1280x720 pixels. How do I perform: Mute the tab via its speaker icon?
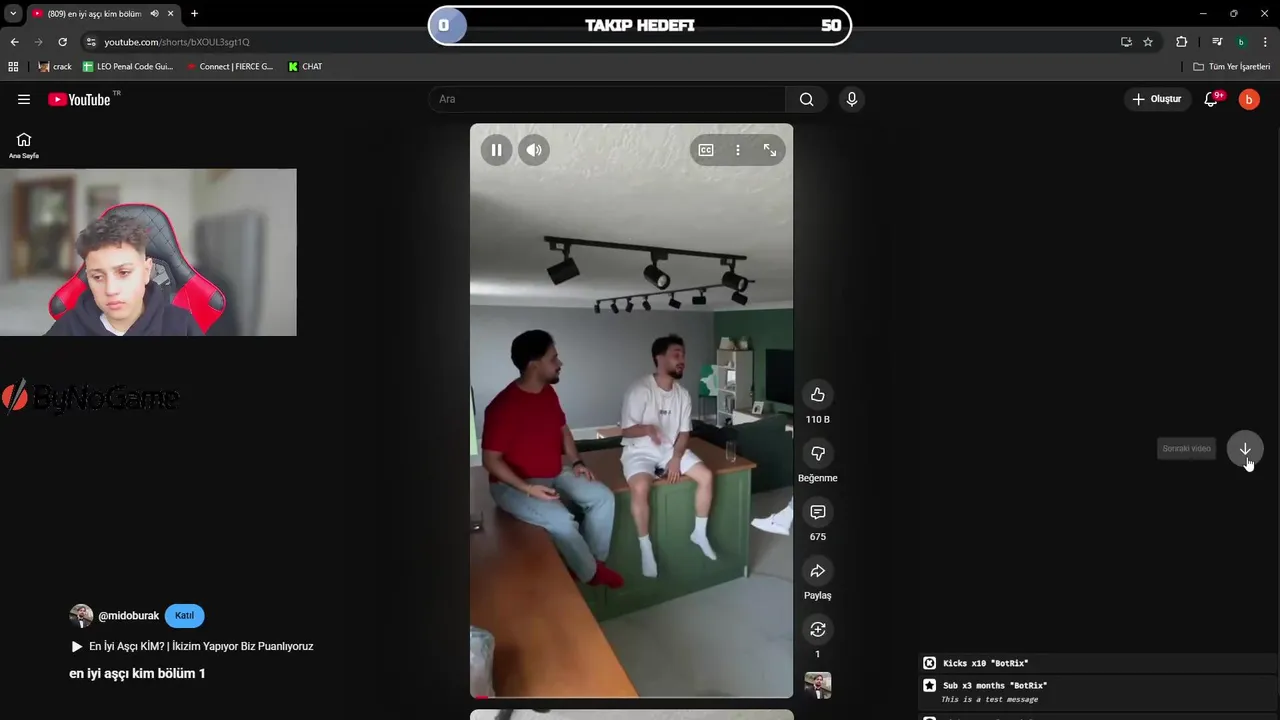[154, 13]
